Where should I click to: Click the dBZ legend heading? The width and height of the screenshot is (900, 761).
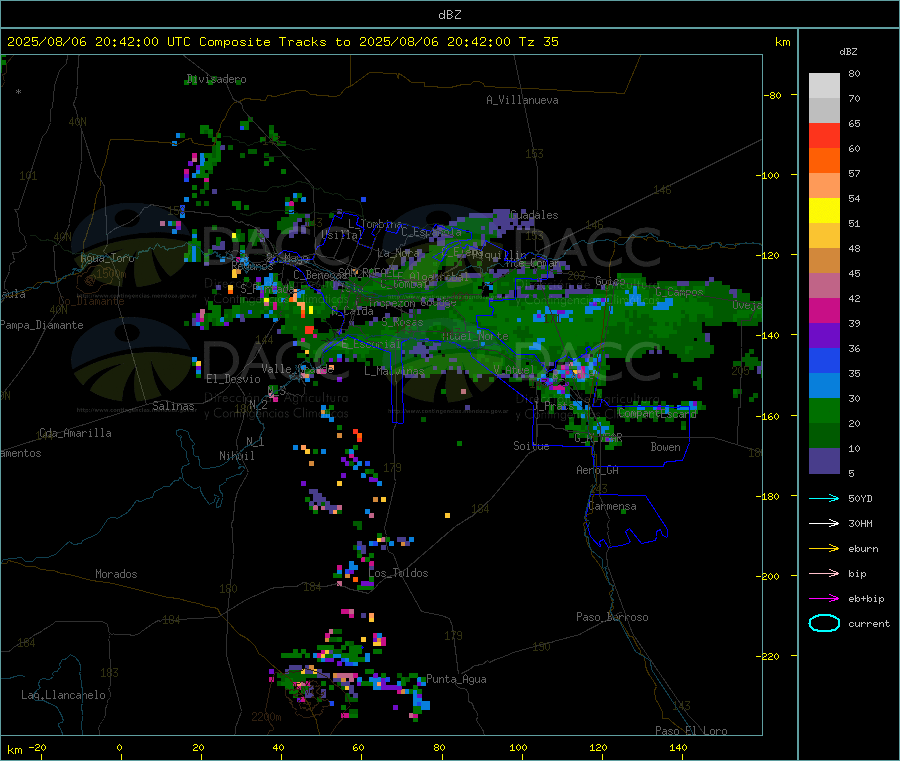pyautogui.click(x=848, y=52)
